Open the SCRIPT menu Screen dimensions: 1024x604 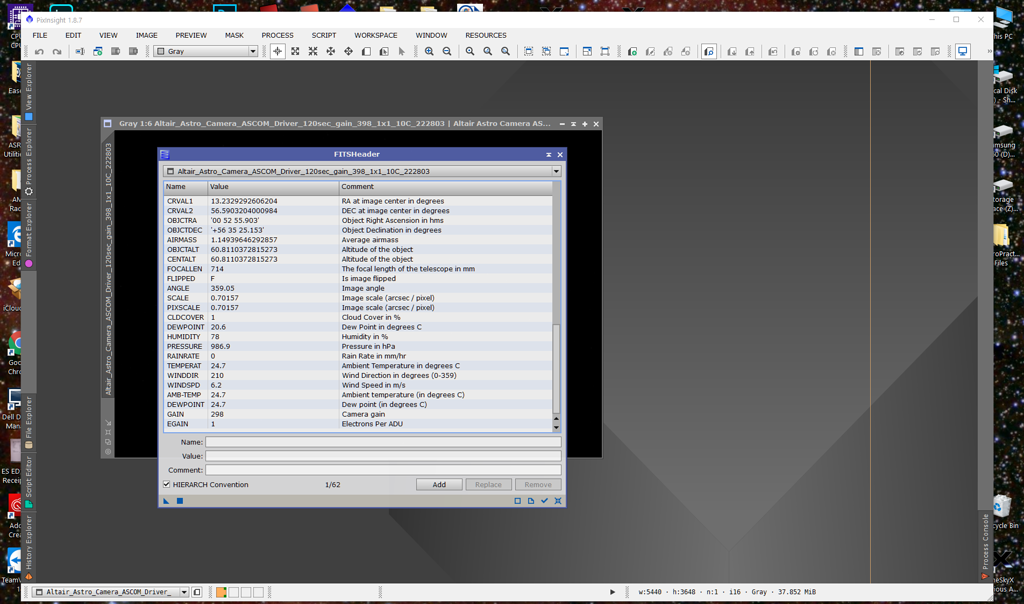coord(323,34)
